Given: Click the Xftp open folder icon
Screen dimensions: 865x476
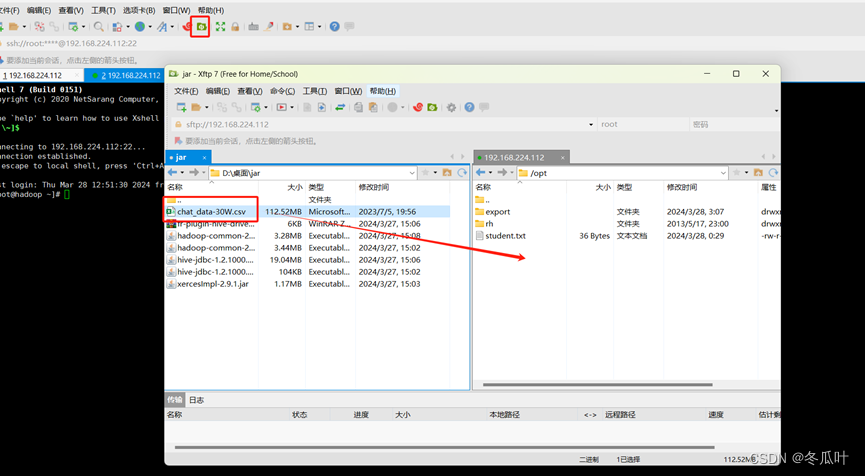Looking at the screenshot, I should pyautogui.click(x=196, y=107).
